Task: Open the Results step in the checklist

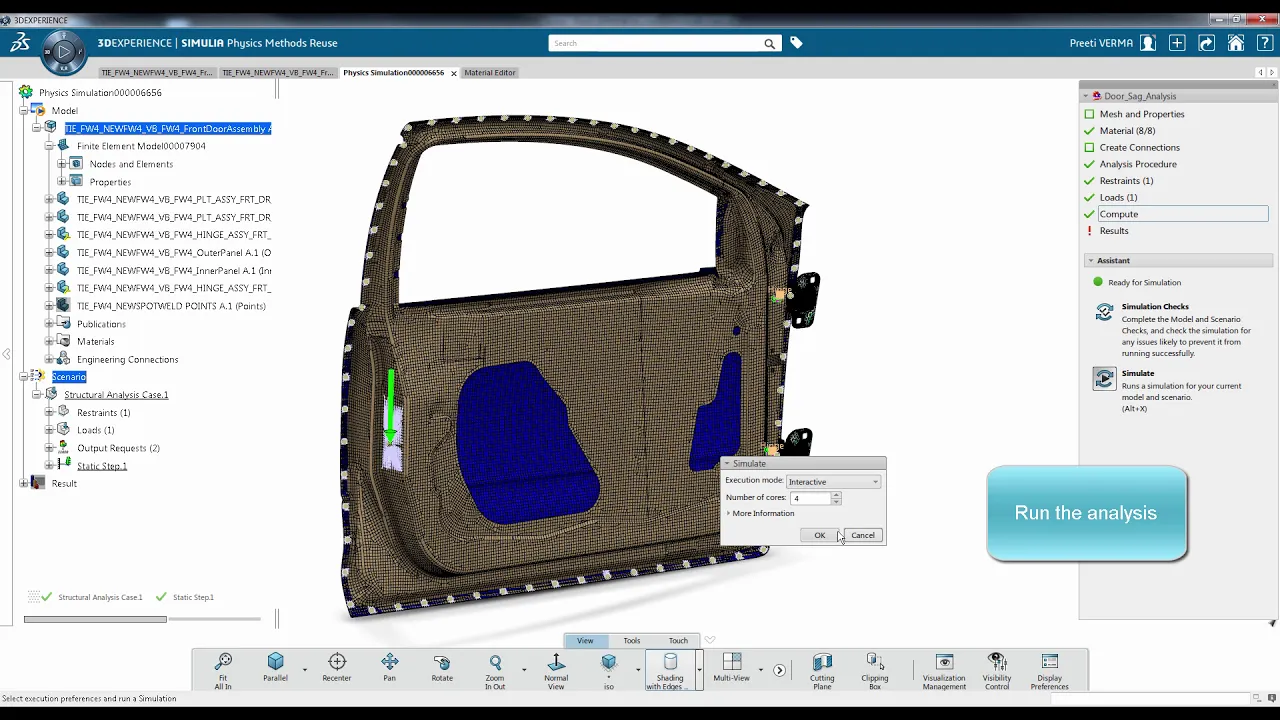Action: pos(1114,231)
